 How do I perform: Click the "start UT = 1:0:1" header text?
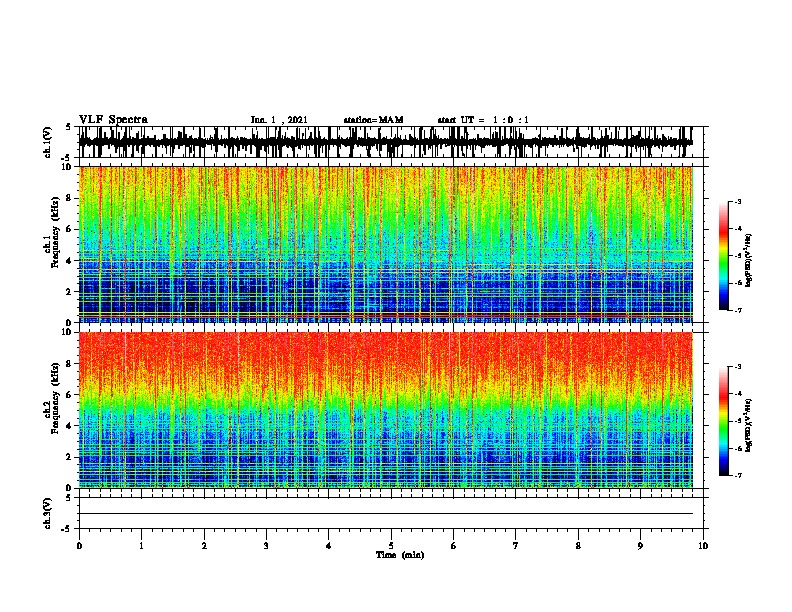click(x=483, y=120)
